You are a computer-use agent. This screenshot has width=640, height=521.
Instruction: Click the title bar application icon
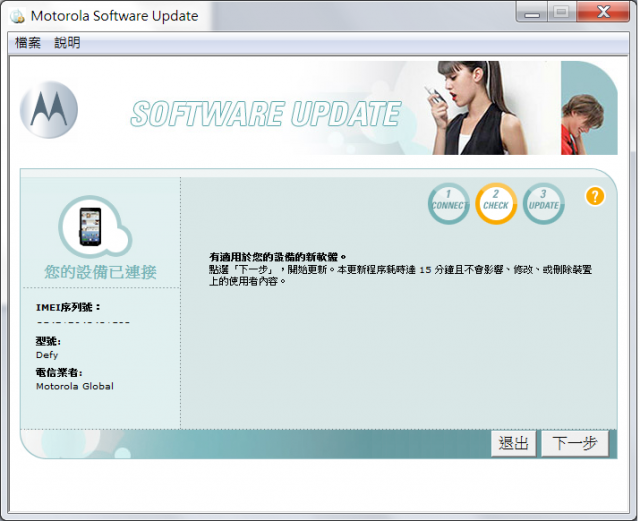[17, 16]
